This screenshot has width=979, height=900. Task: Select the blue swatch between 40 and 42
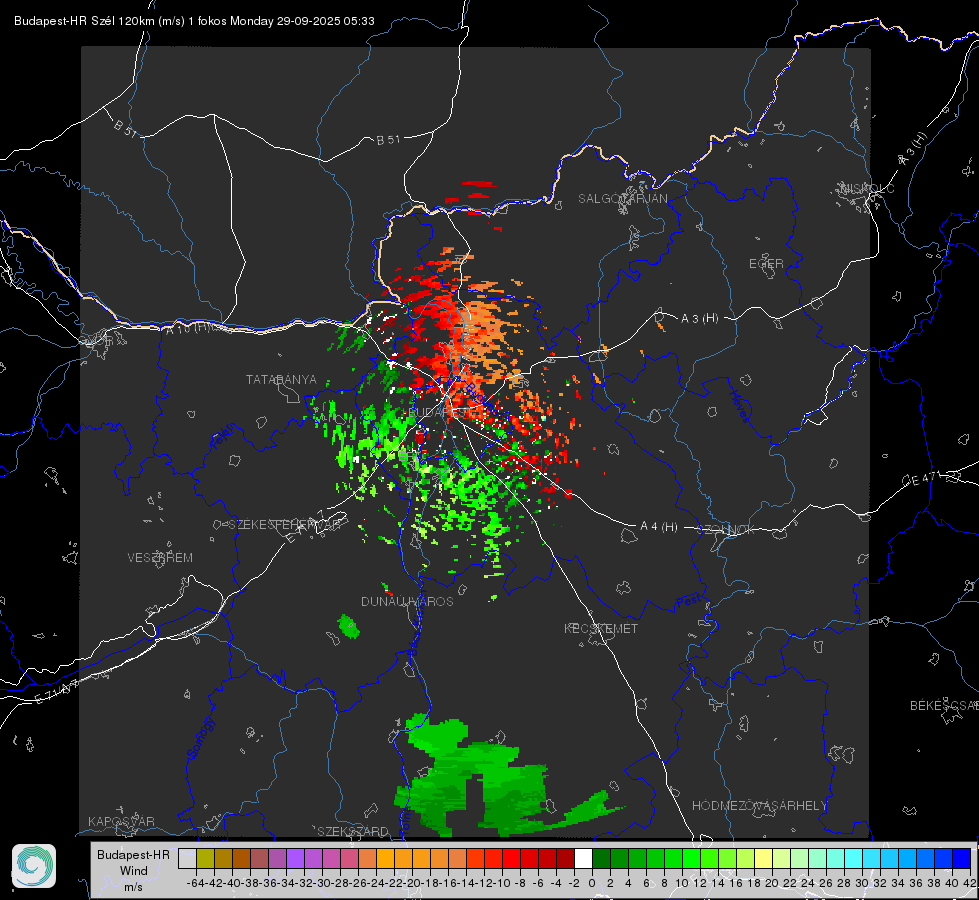[962, 858]
